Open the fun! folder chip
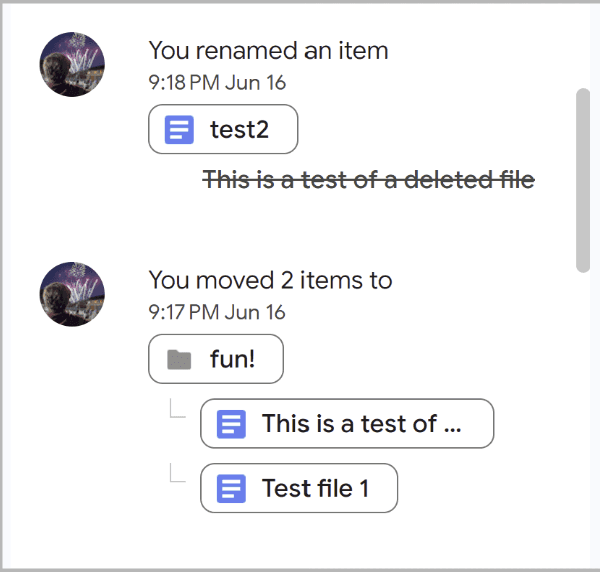 [216, 359]
